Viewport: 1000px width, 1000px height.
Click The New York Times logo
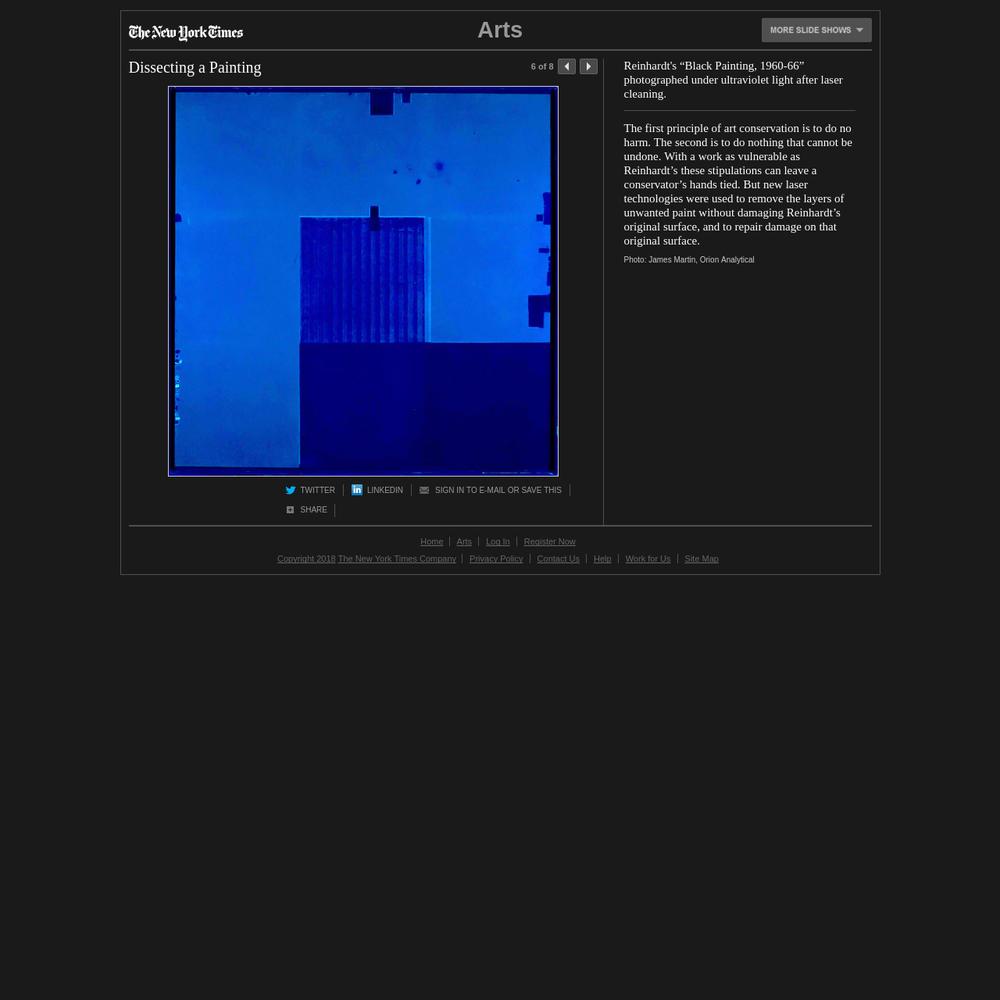coord(186,32)
